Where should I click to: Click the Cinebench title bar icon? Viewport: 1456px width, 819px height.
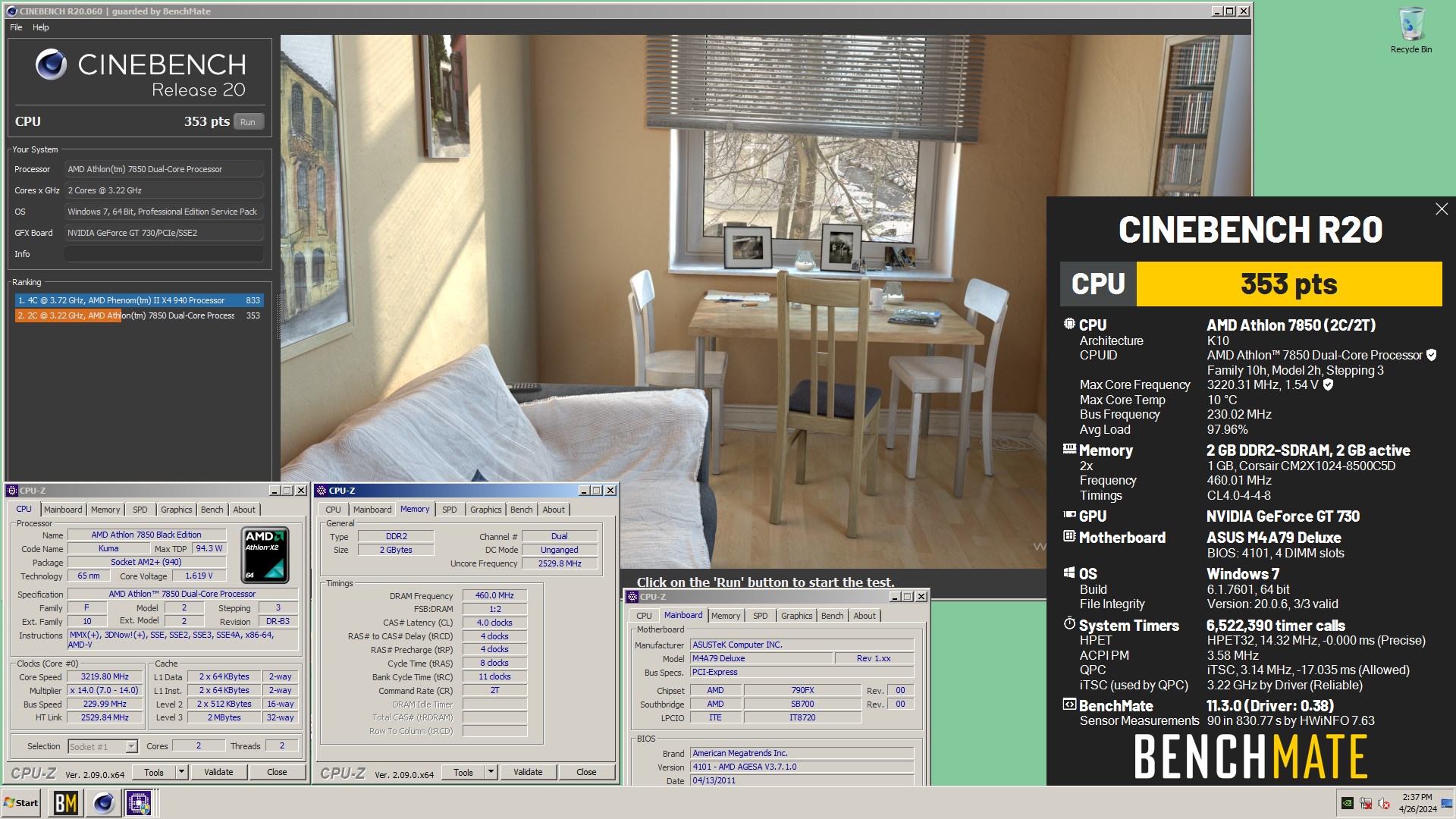coord(11,11)
